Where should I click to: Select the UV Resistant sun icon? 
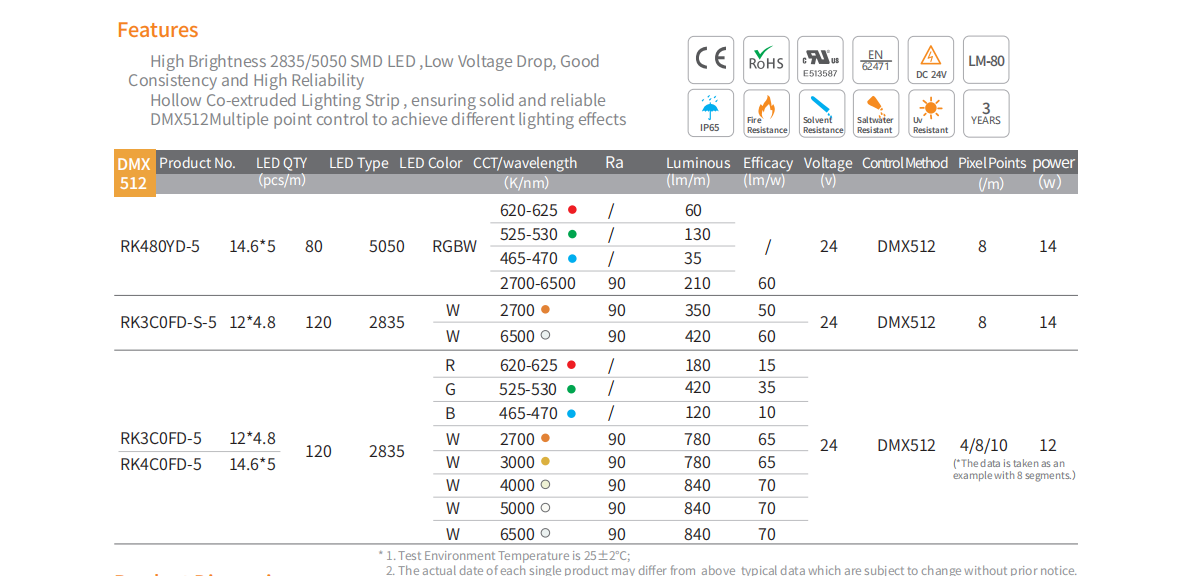coord(930,114)
